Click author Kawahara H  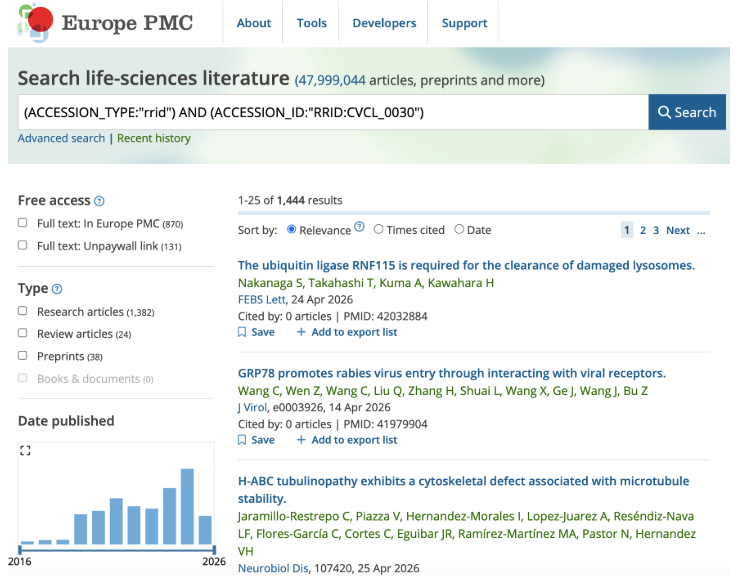460,283
